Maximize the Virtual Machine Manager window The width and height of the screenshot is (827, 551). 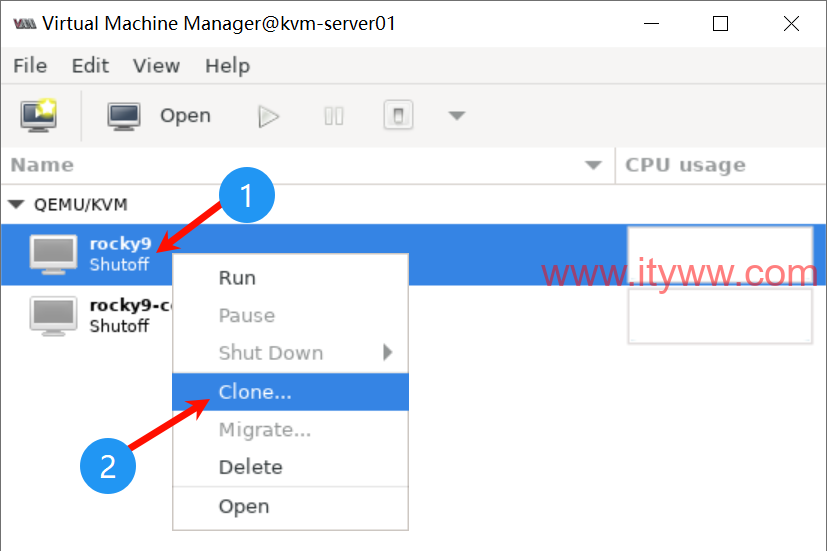(x=720, y=23)
